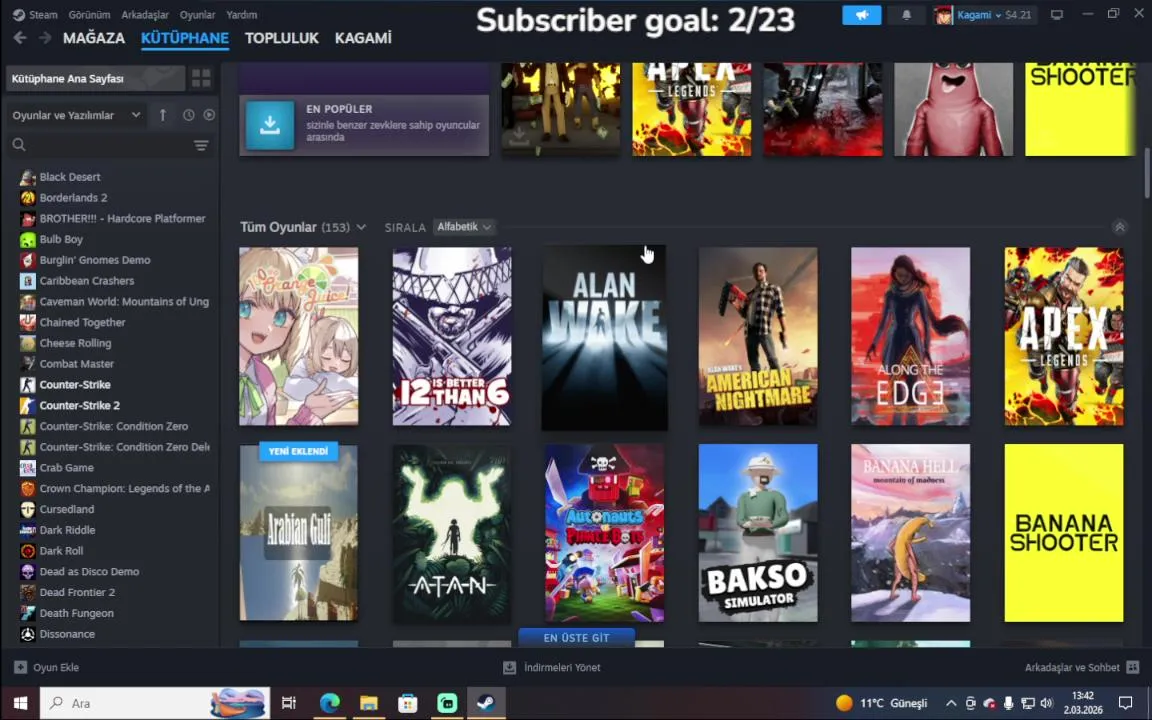Screen dimensions: 1152x720
Task: Open the announcements megaphone button
Action: [861, 15]
